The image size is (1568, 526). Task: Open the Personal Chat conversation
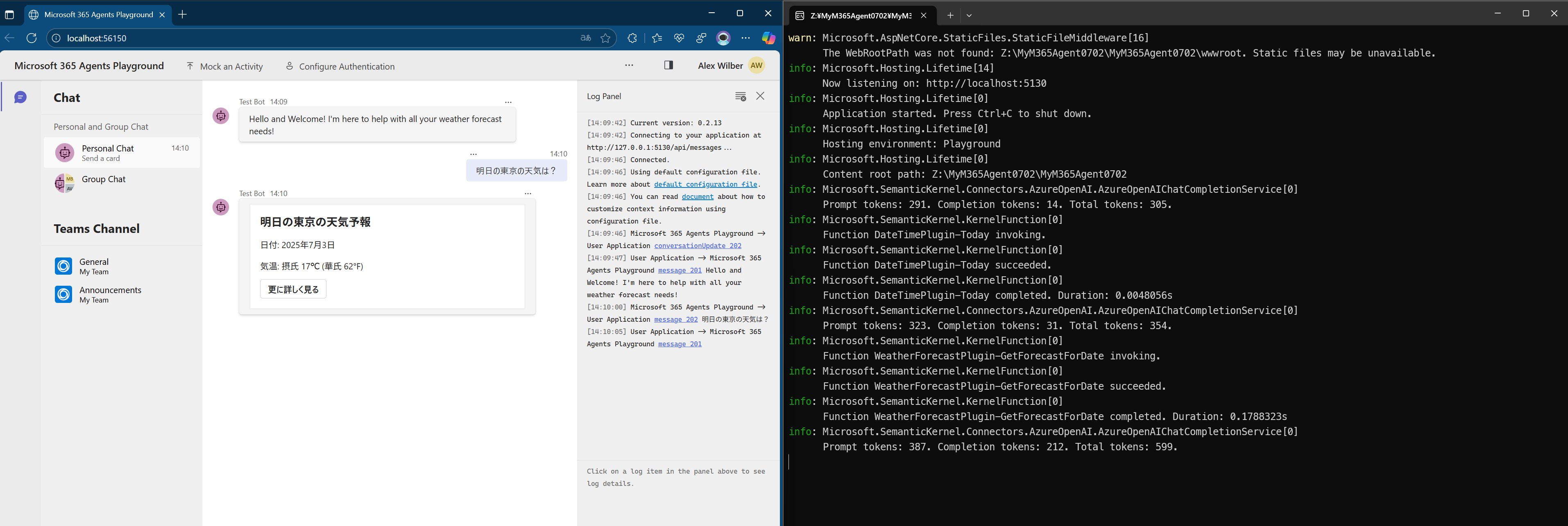pos(122,153)
